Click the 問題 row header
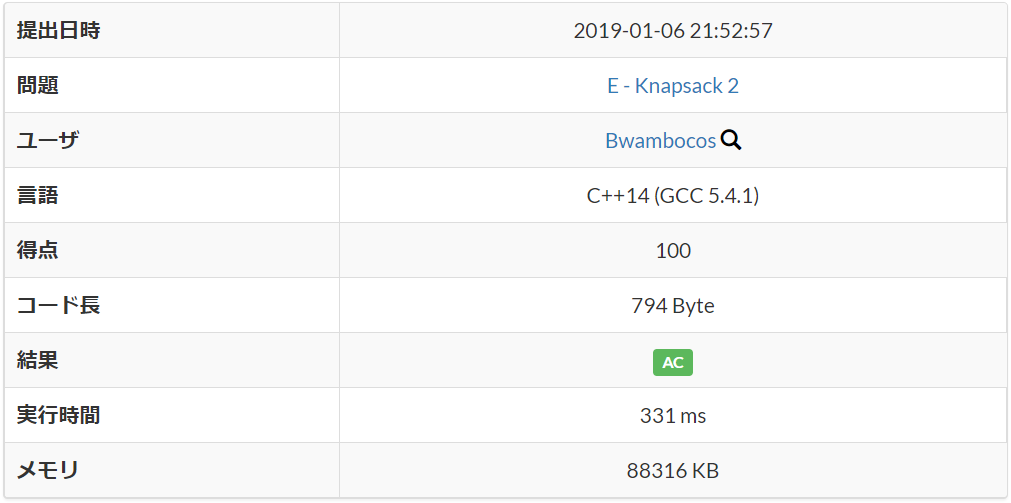The width and height of the screenshot is (1011, 503). point(38,86)
